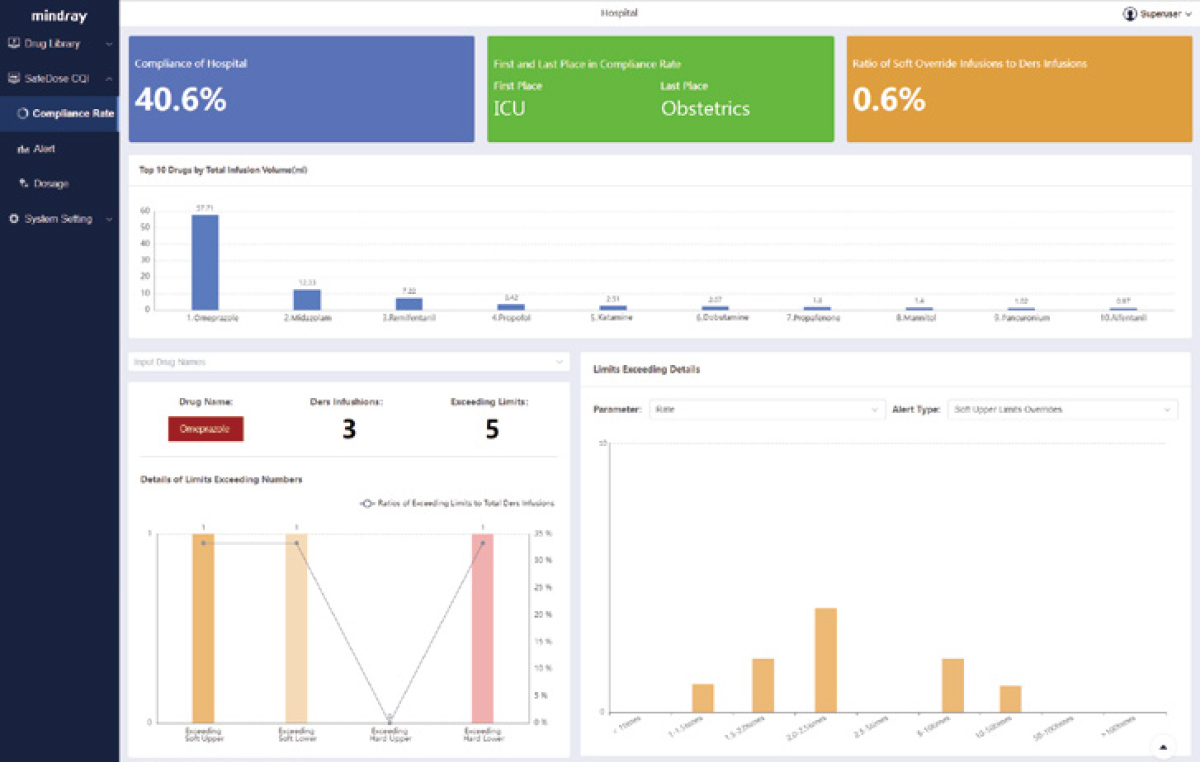The image size is (1200, 762).
Task: Go to the Dosage menu item
Action: point(51,184)
